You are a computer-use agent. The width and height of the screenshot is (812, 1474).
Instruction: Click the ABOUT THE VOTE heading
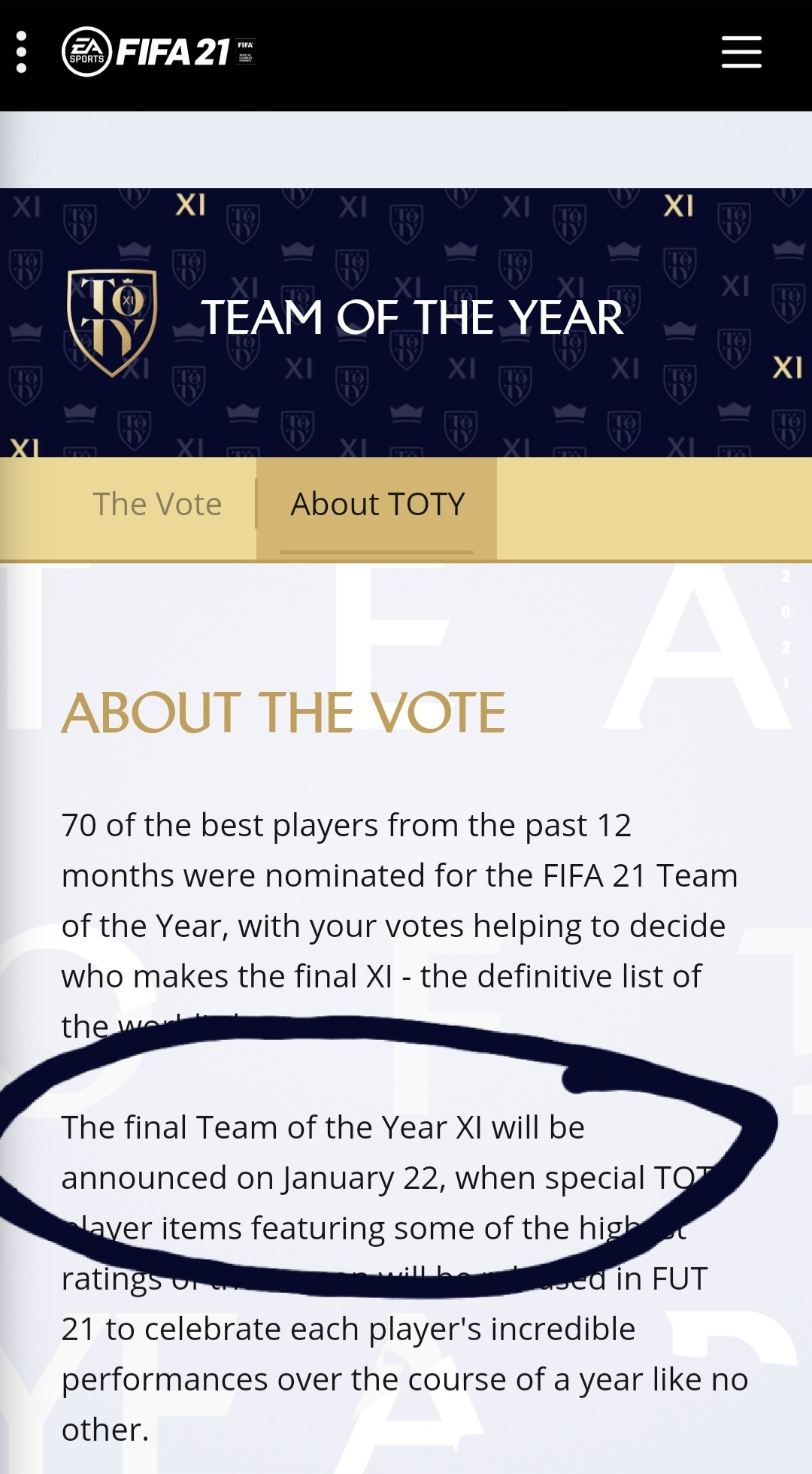tap(283, 712)
